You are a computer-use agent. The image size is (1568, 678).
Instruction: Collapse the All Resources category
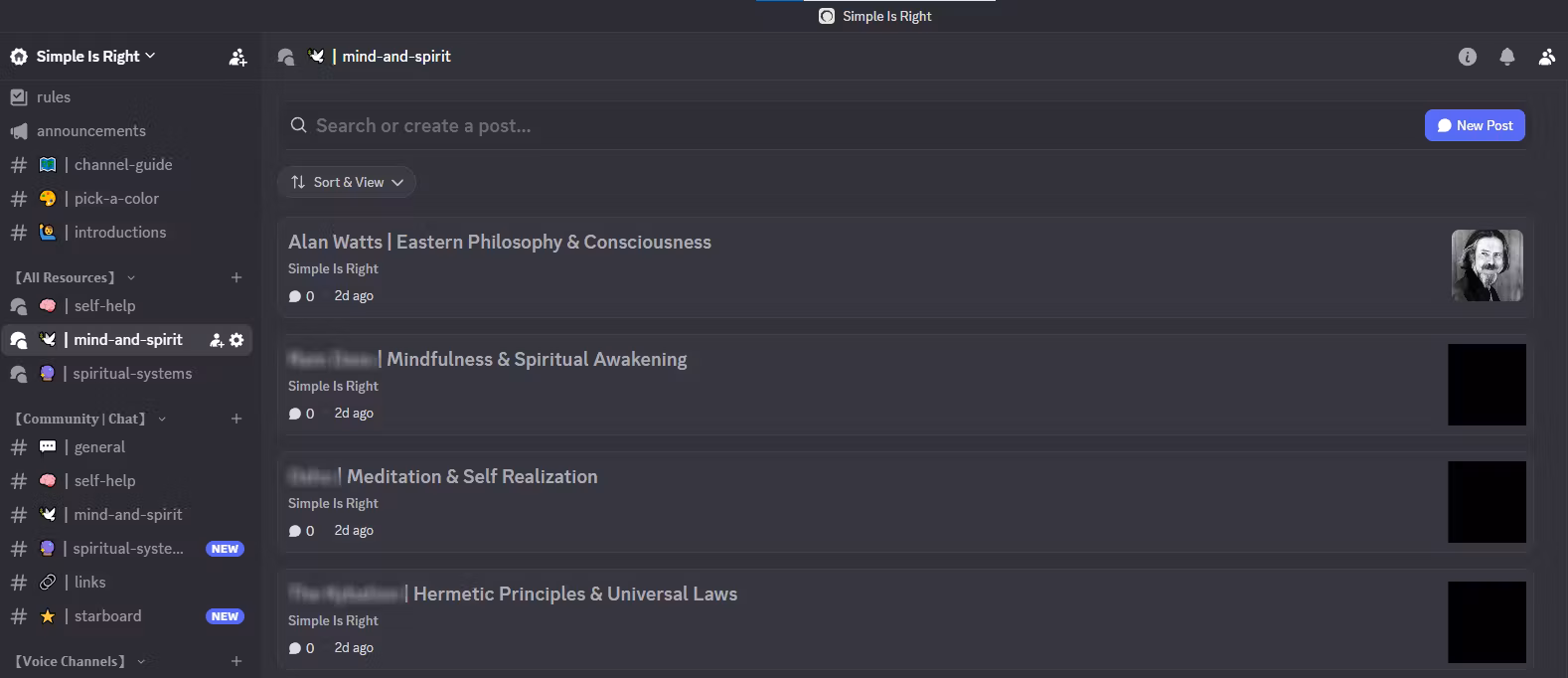coord(66,277)
